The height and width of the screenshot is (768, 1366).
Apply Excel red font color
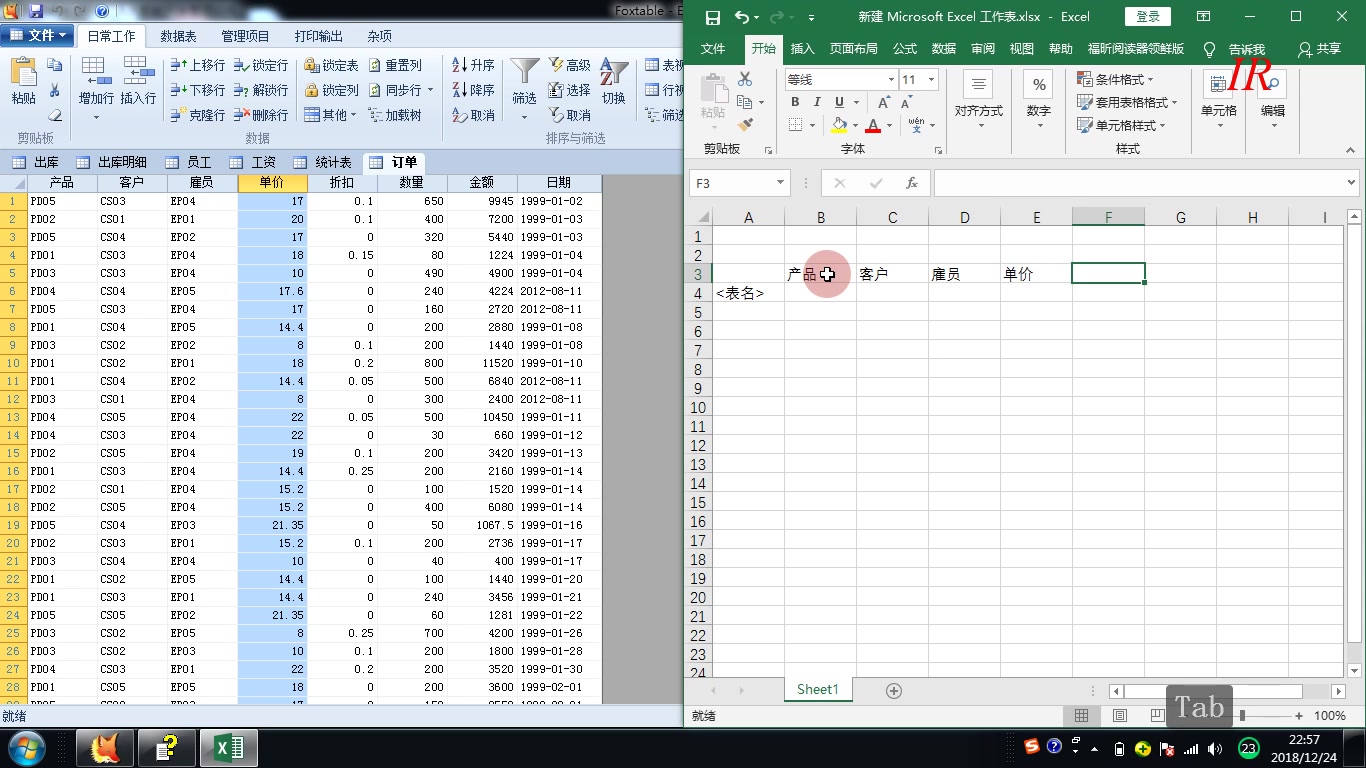[x=873, y=126]
